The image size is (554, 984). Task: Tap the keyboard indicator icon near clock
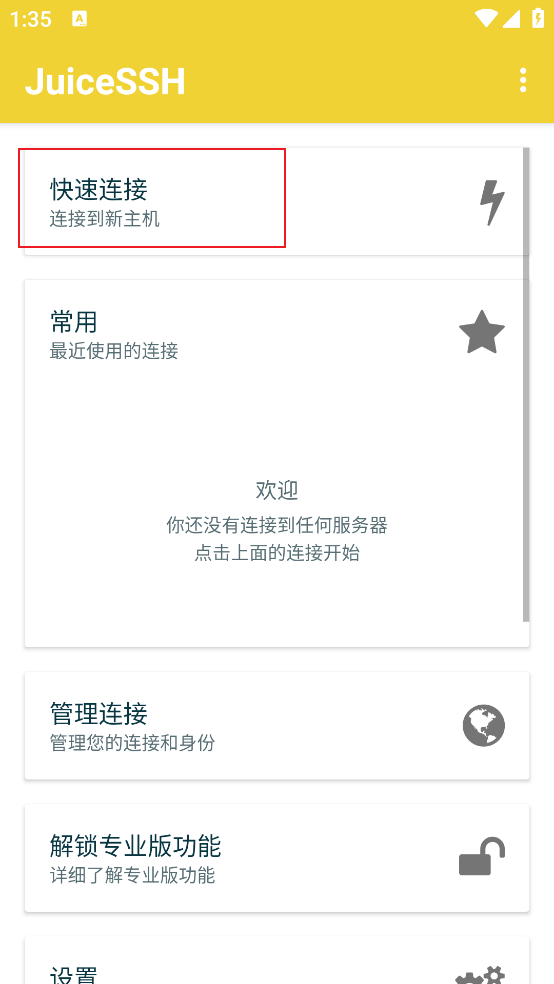click(80, 19)
